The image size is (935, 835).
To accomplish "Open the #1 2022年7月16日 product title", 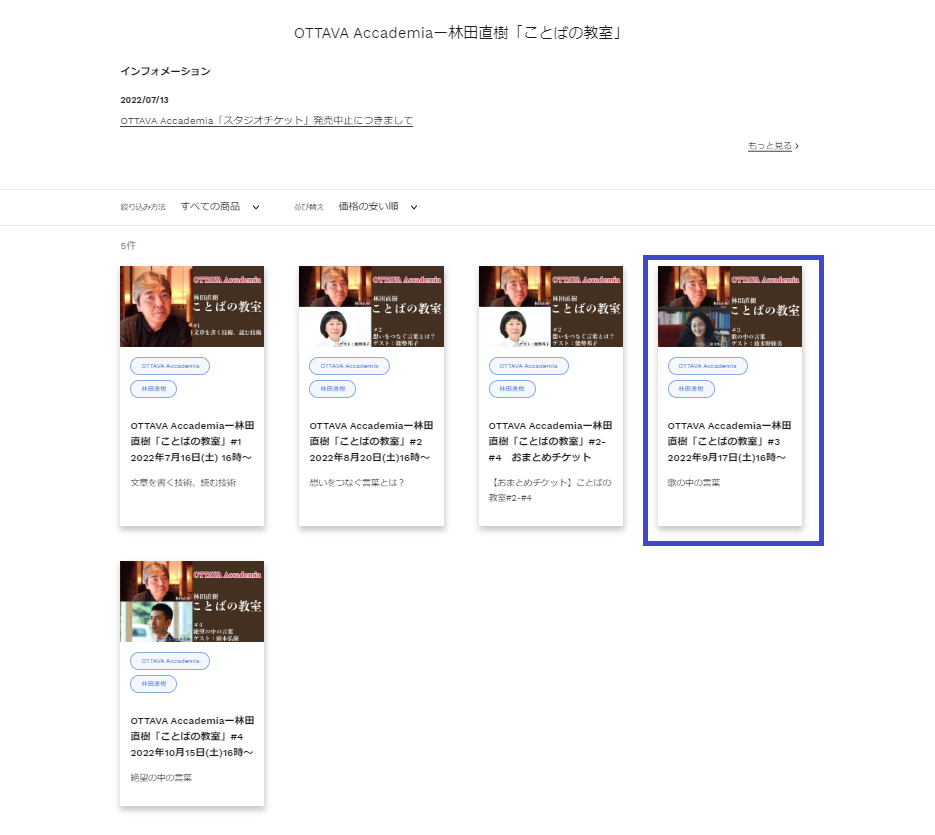I will pos(191,441).
